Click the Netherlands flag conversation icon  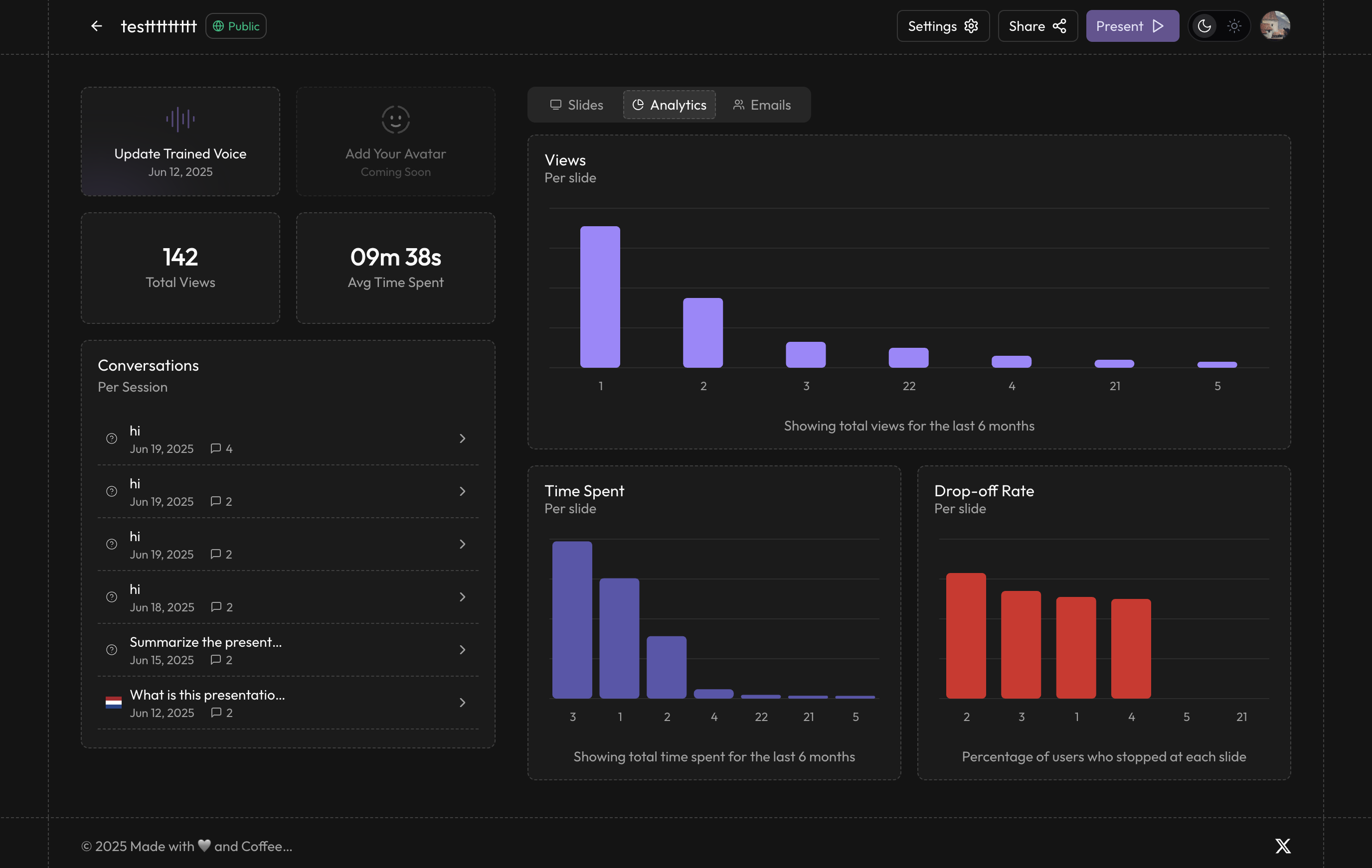(x=113, y=702)
